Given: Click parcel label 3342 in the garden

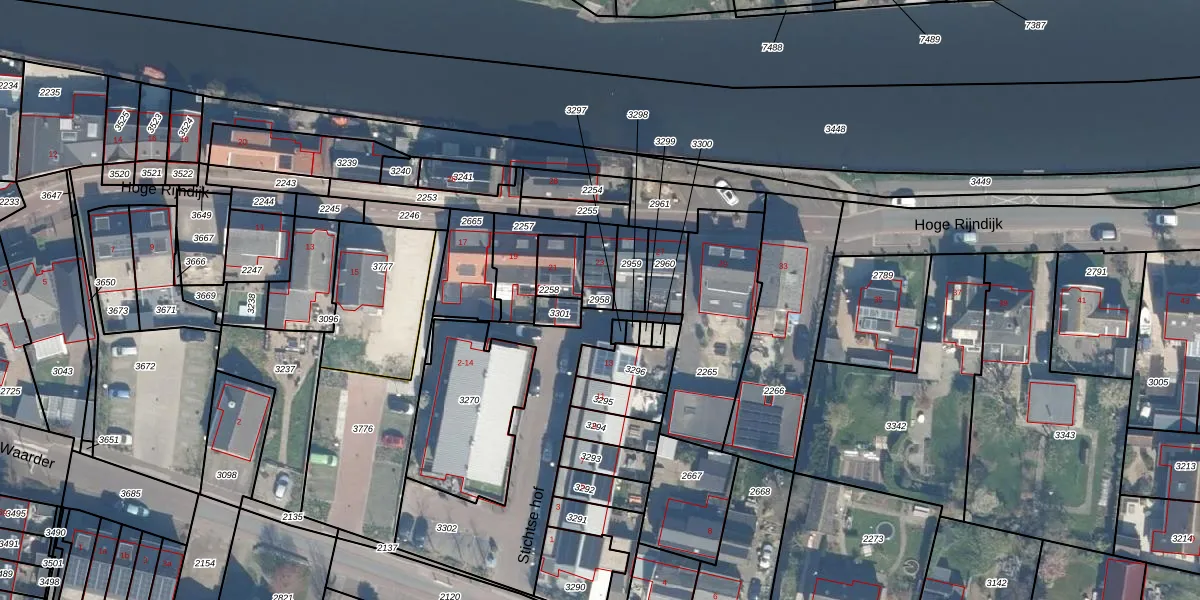Looking at the screenshot, I should [x=896, y=426].
